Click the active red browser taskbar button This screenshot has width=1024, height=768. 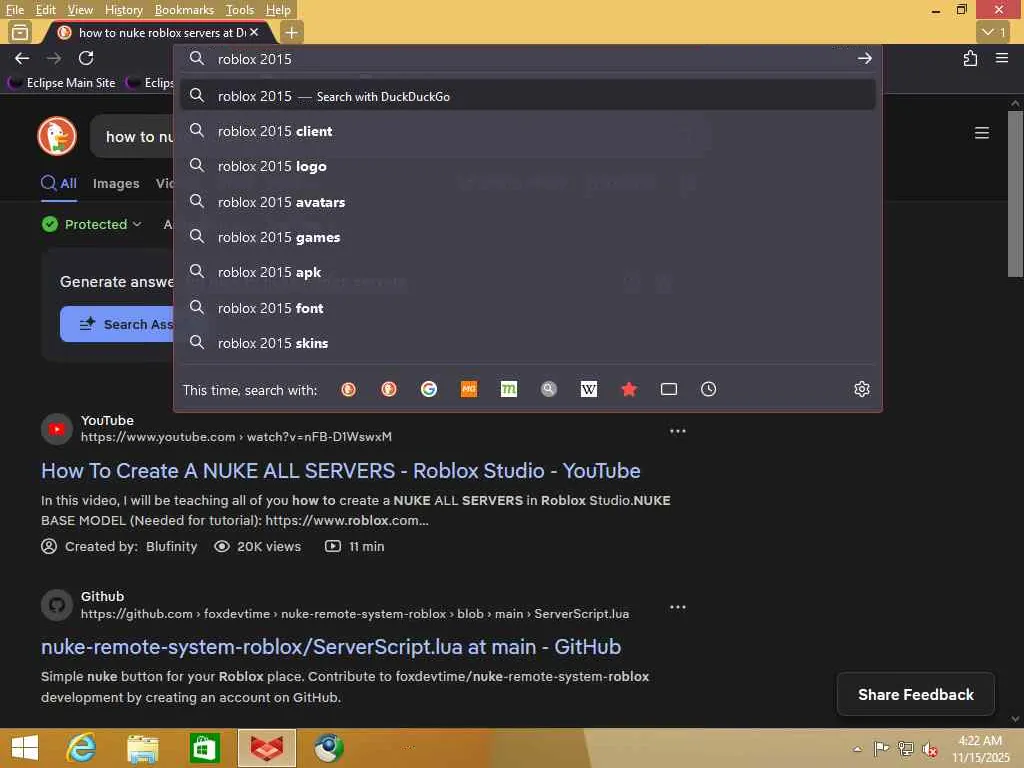[x=267, y=748]
